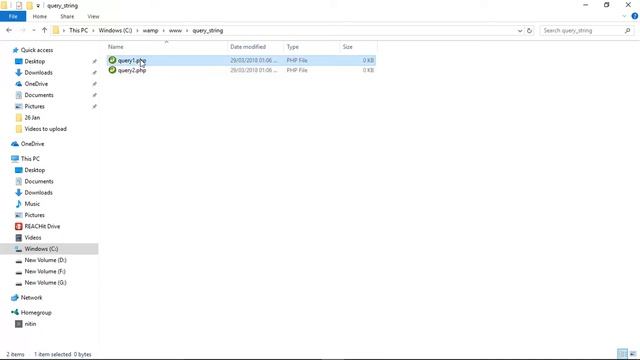This screenshot has width=640, height=360.
Task: Sort by the Size column header
Action: coord(358,47)
